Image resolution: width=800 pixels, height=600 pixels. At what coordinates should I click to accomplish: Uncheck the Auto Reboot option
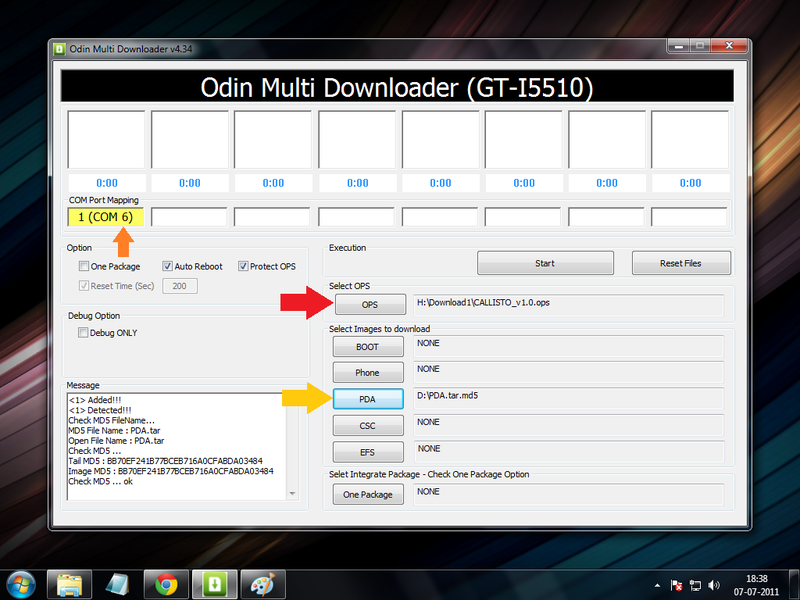click(x=168, y=267)
